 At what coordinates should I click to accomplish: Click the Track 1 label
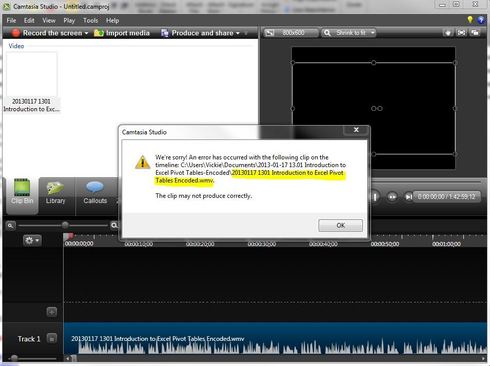29,339
